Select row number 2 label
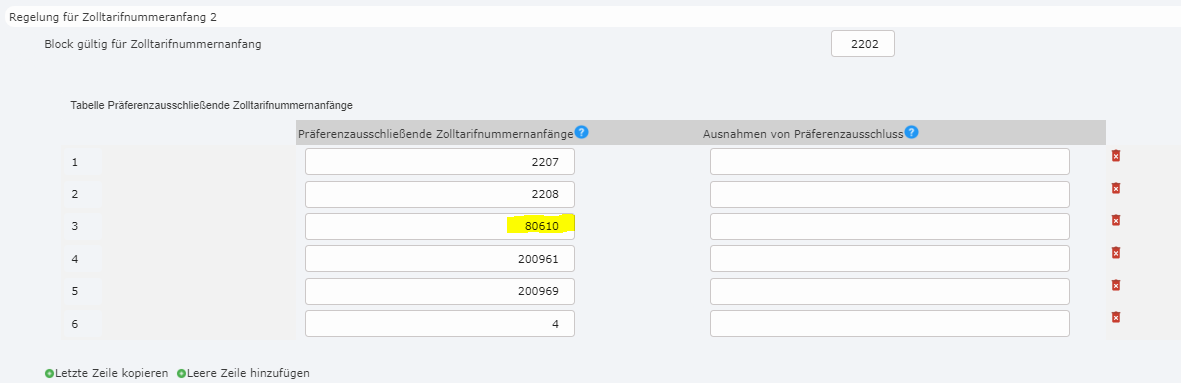 [74, 194]
